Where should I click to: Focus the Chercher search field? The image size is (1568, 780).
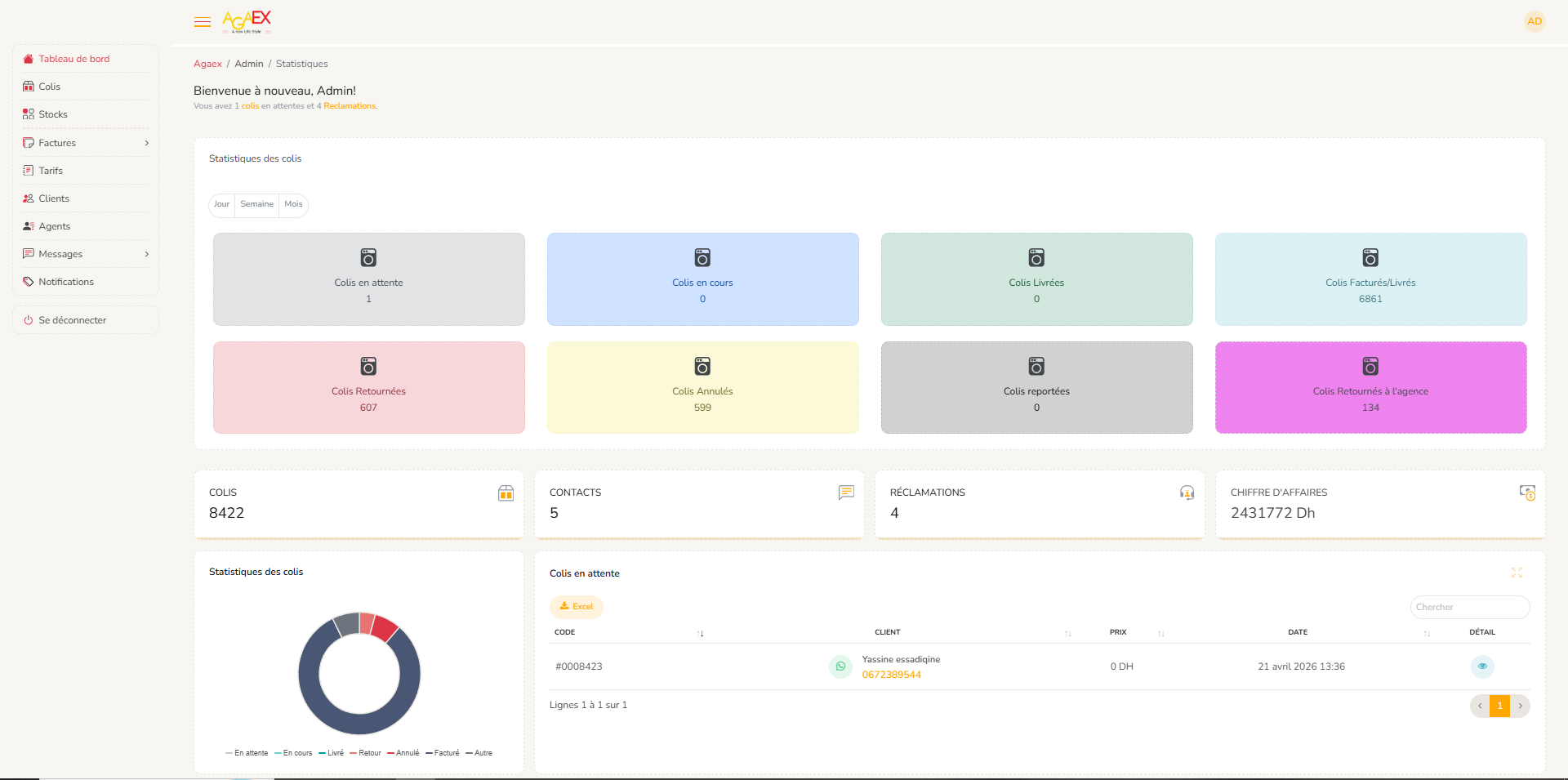[1470, 607]
